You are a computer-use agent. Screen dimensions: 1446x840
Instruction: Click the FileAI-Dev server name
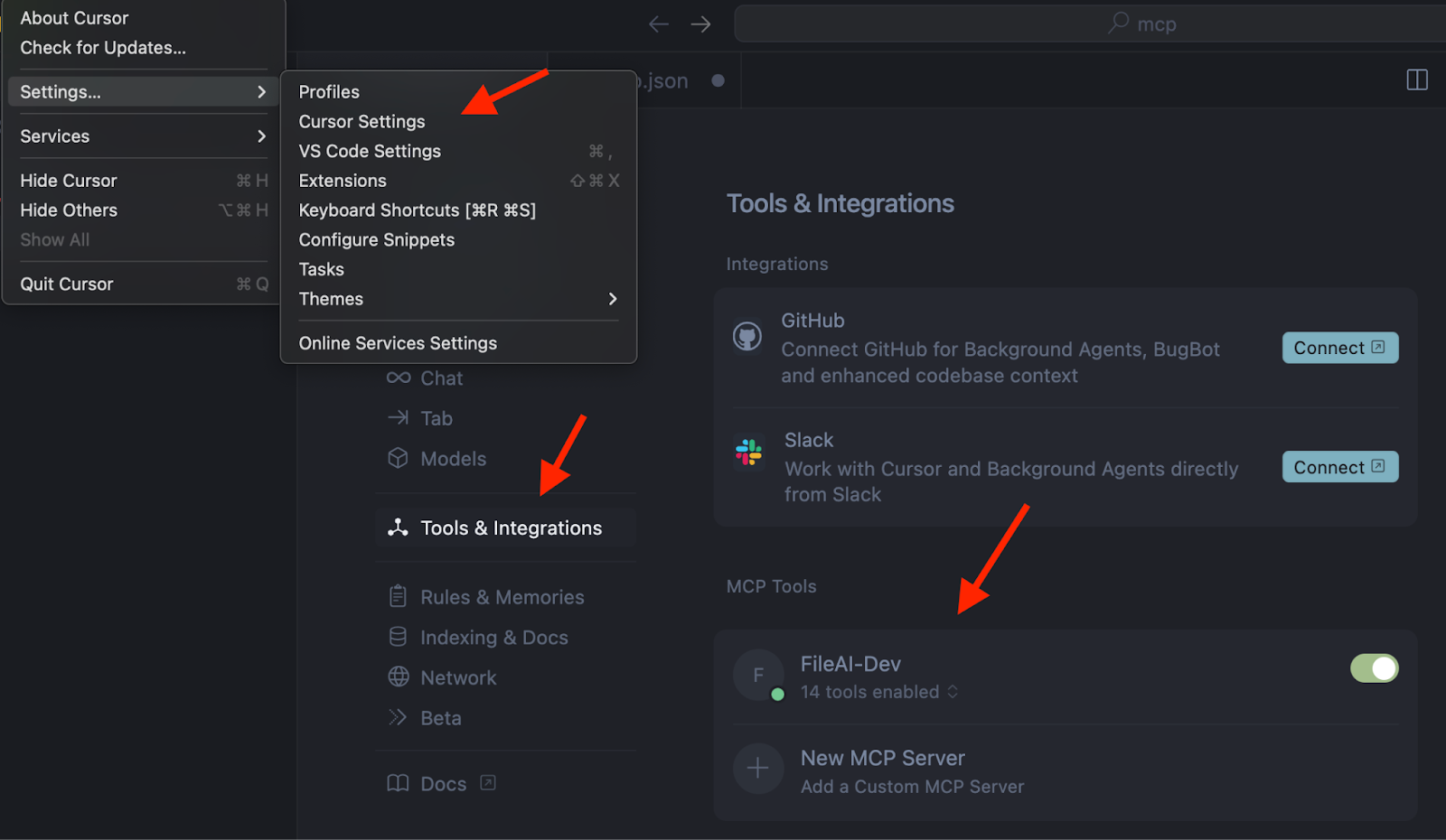tap(850, 664)
